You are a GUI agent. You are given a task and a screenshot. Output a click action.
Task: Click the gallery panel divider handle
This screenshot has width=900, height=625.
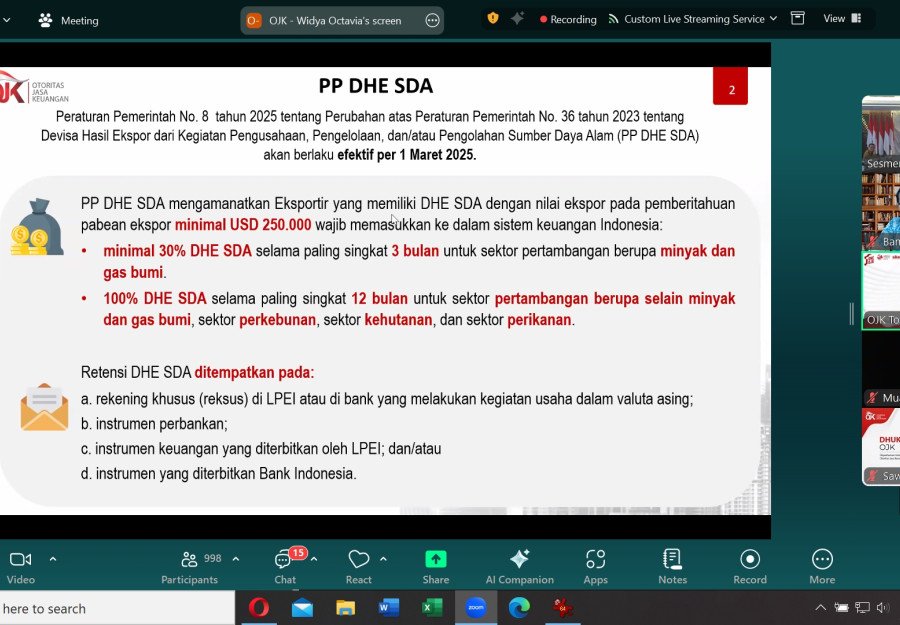coord(852,314)
